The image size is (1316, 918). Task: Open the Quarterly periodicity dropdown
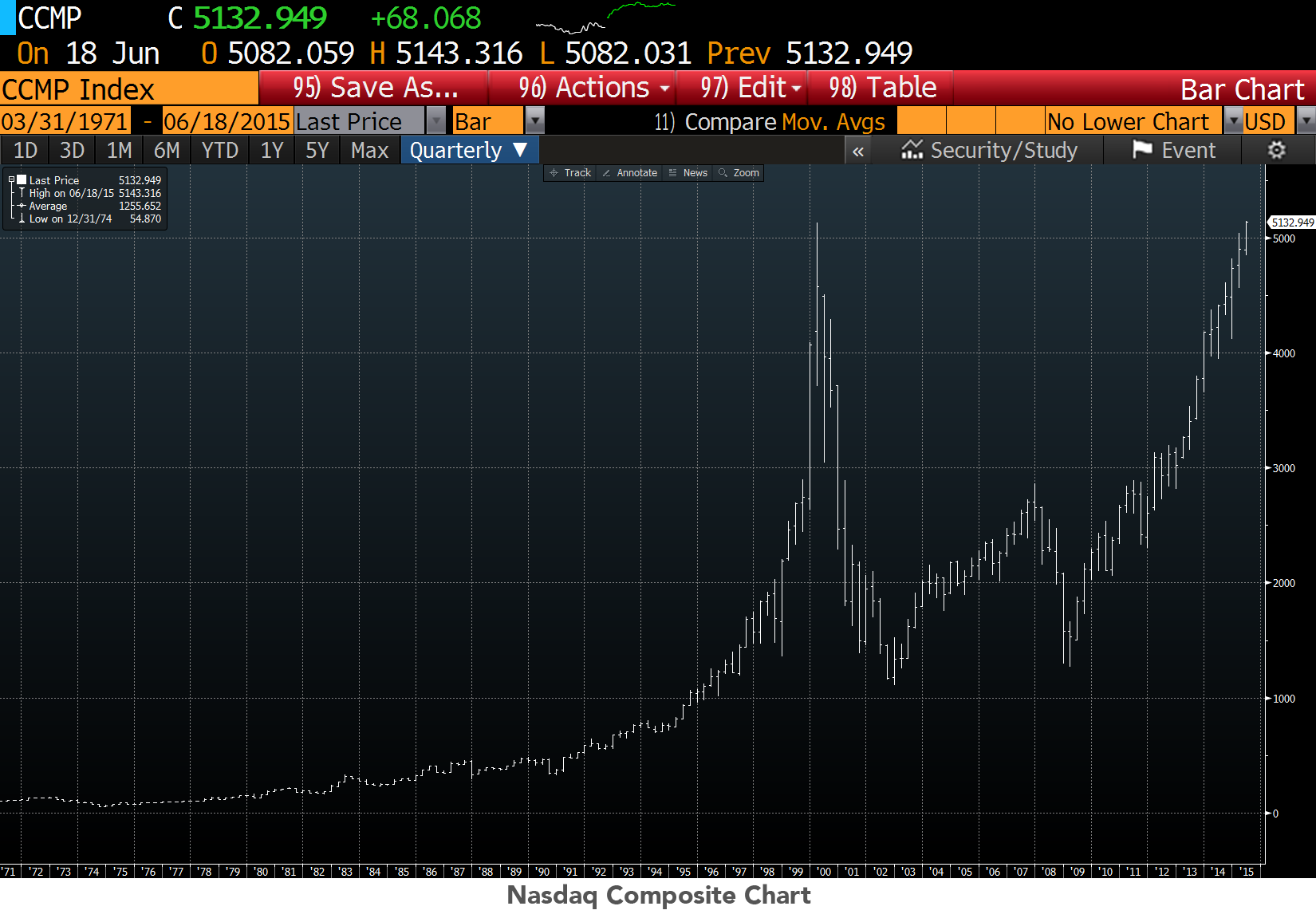pos(469,150)
